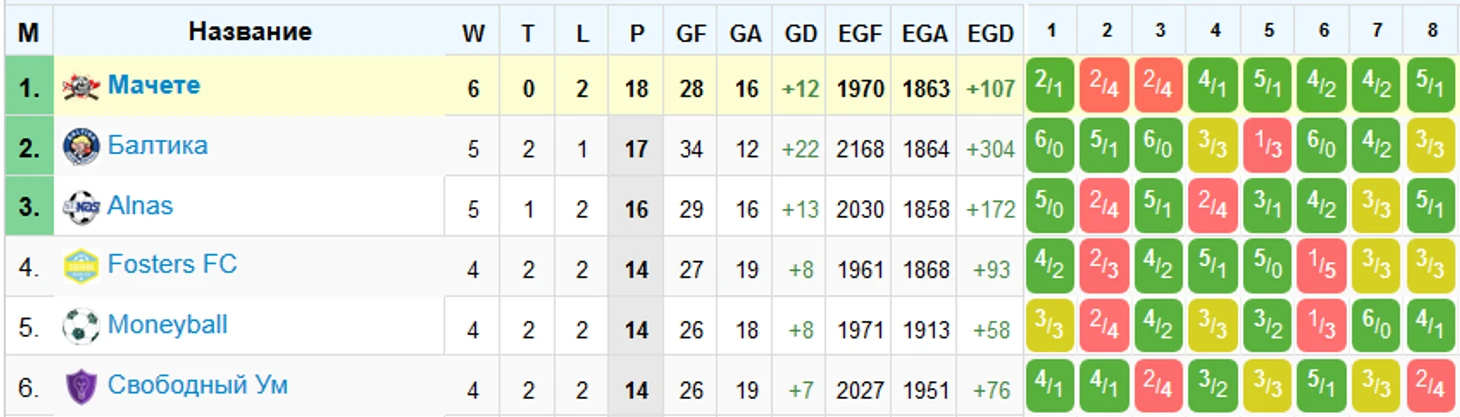The height and width of the screenshot is (417, 1460).
Task: Open Свободный Ум round 8 red result 2/4
Action: tap(1431, 385)
